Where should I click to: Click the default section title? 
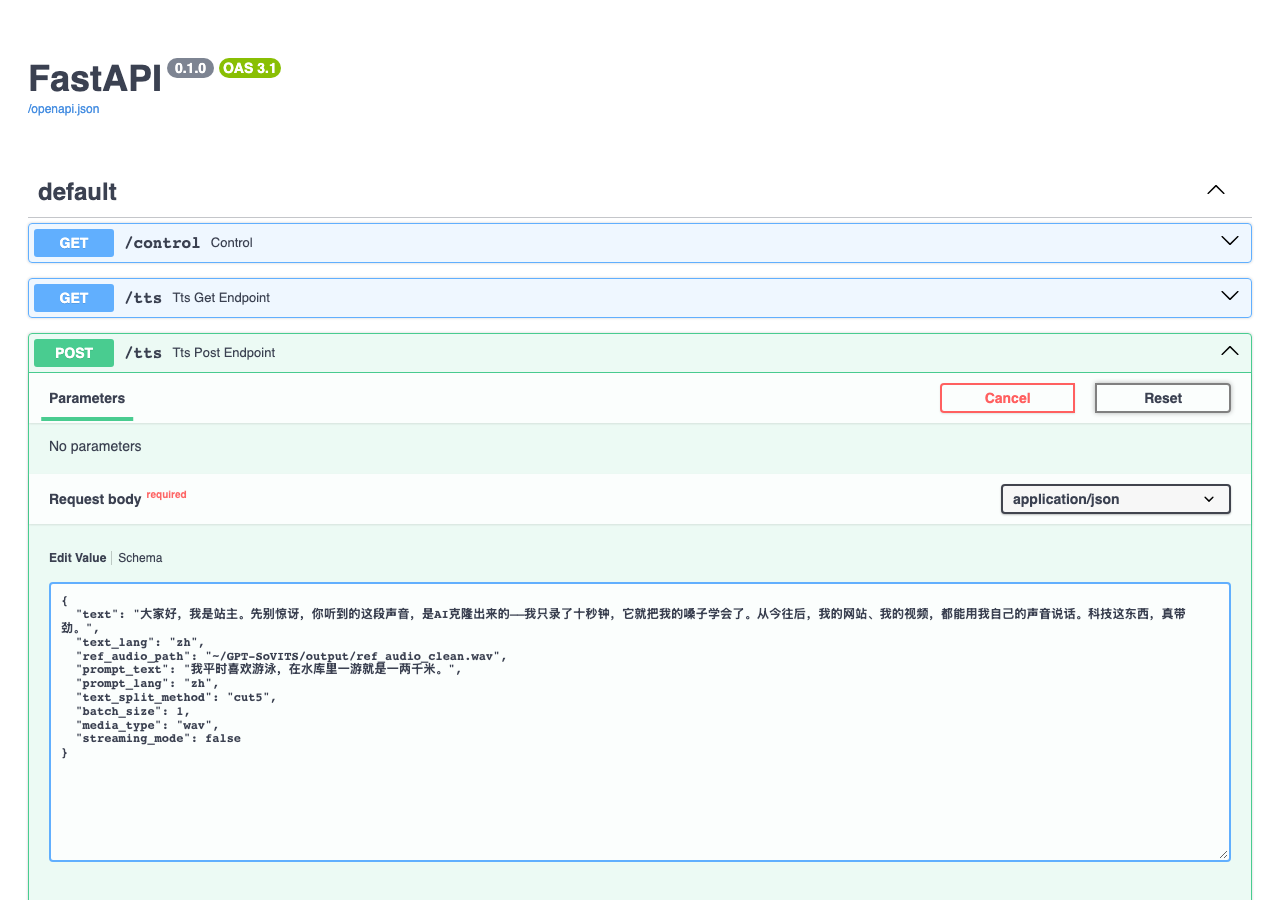pyautogui.click(x=77, y=191)
